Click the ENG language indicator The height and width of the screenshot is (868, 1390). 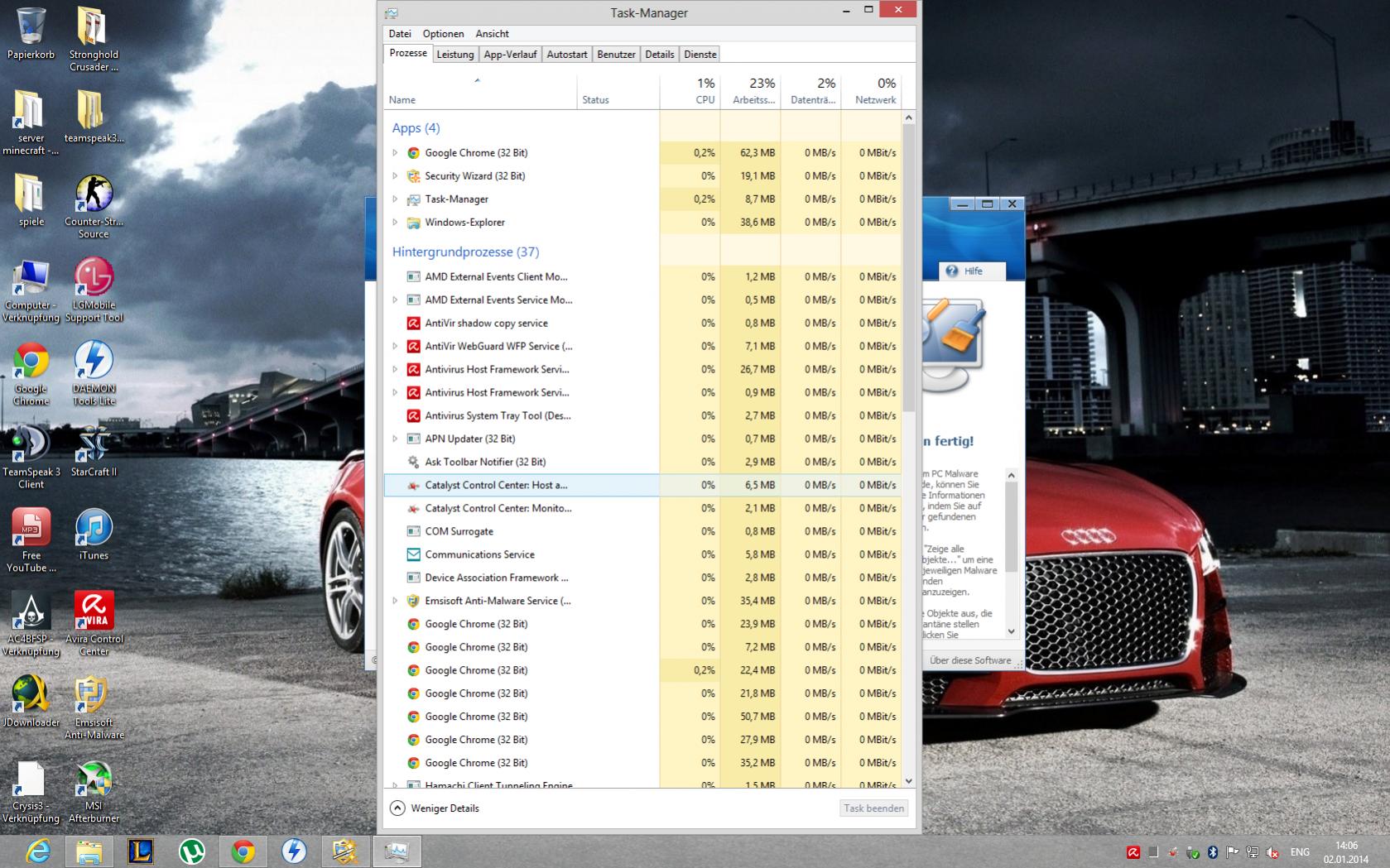click(1300, 852)
